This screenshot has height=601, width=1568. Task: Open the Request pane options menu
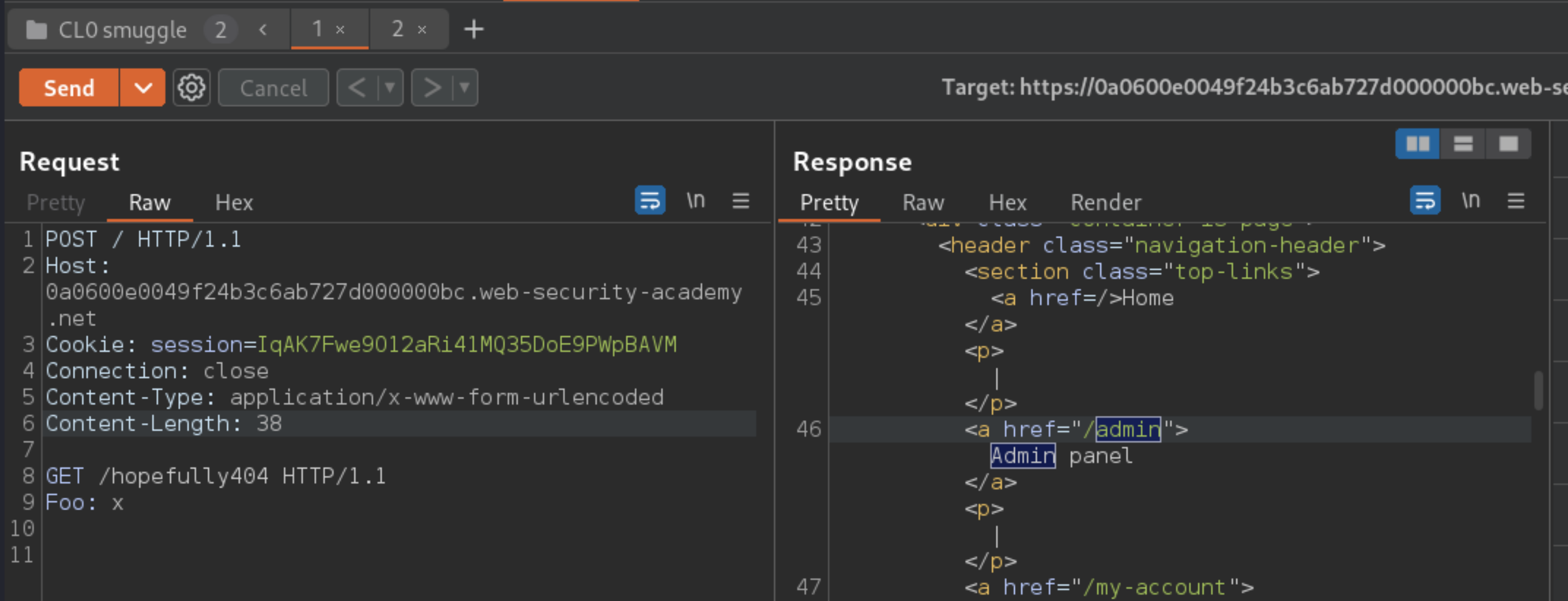point(740,200)
